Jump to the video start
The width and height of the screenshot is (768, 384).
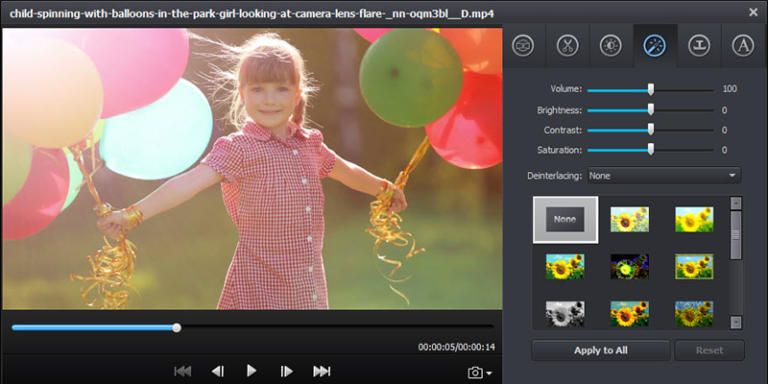pos(183,371)
